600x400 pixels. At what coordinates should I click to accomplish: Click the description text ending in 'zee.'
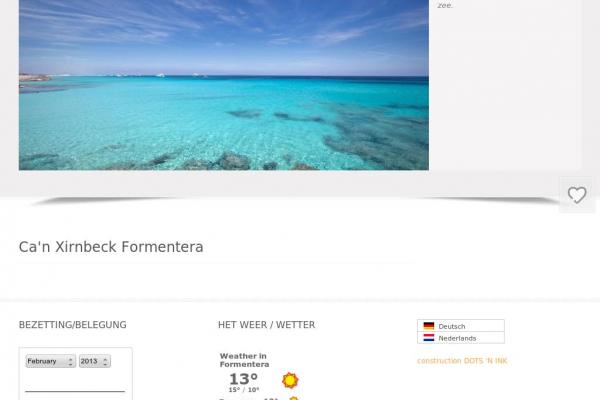pyautogui.click(x=445, y=5)
